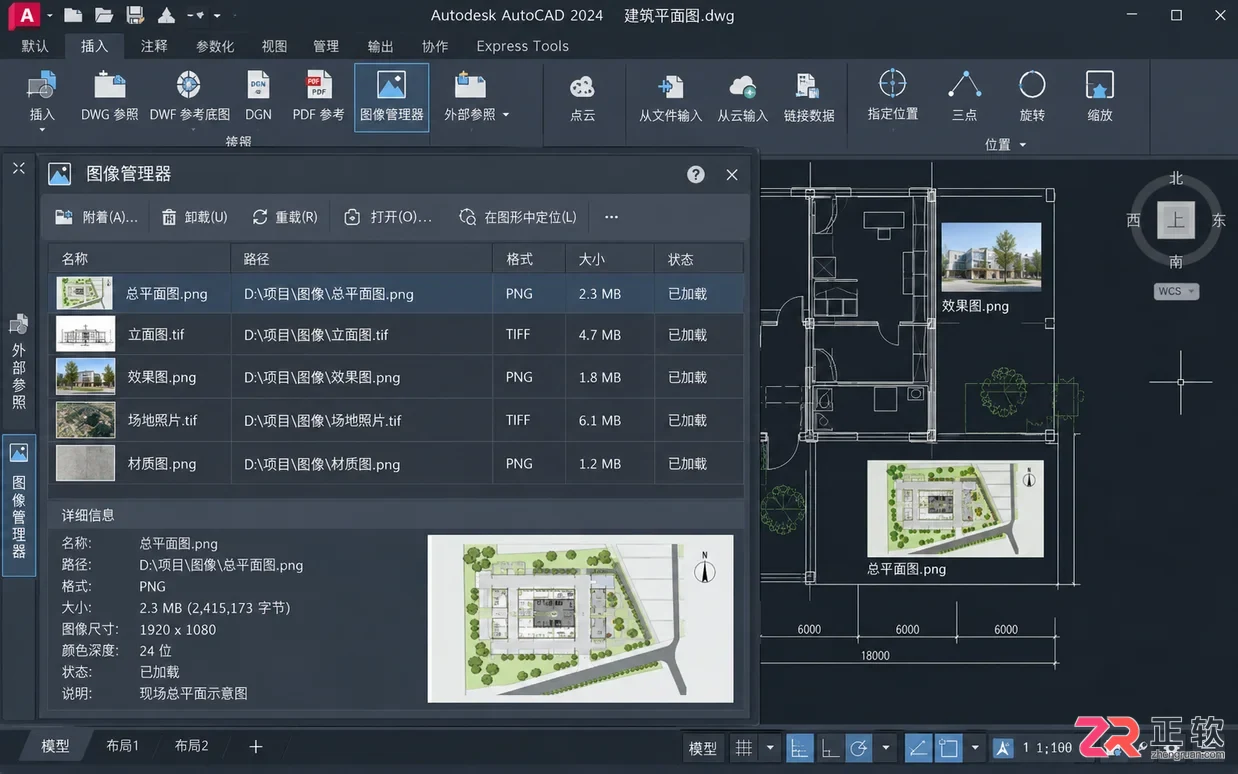Sort the image list by 名称 column header
This screenshot has width=1238, height=774.
[139, 259]
